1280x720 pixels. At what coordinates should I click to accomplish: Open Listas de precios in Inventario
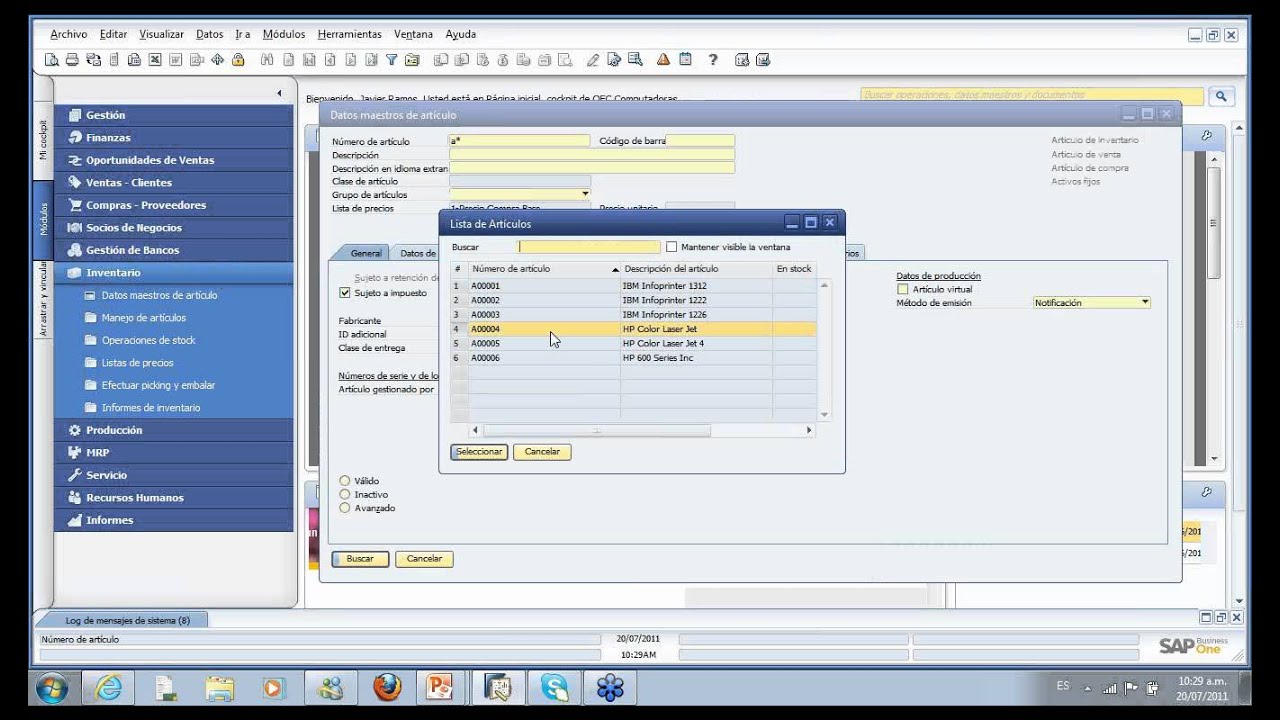click(137, 363)
